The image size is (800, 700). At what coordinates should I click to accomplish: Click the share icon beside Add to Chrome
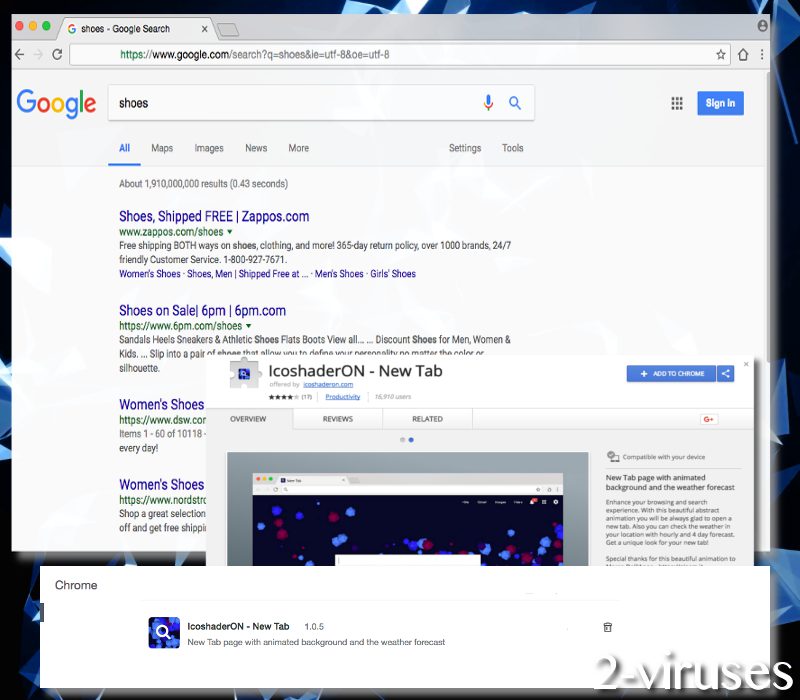click(726, 373)
